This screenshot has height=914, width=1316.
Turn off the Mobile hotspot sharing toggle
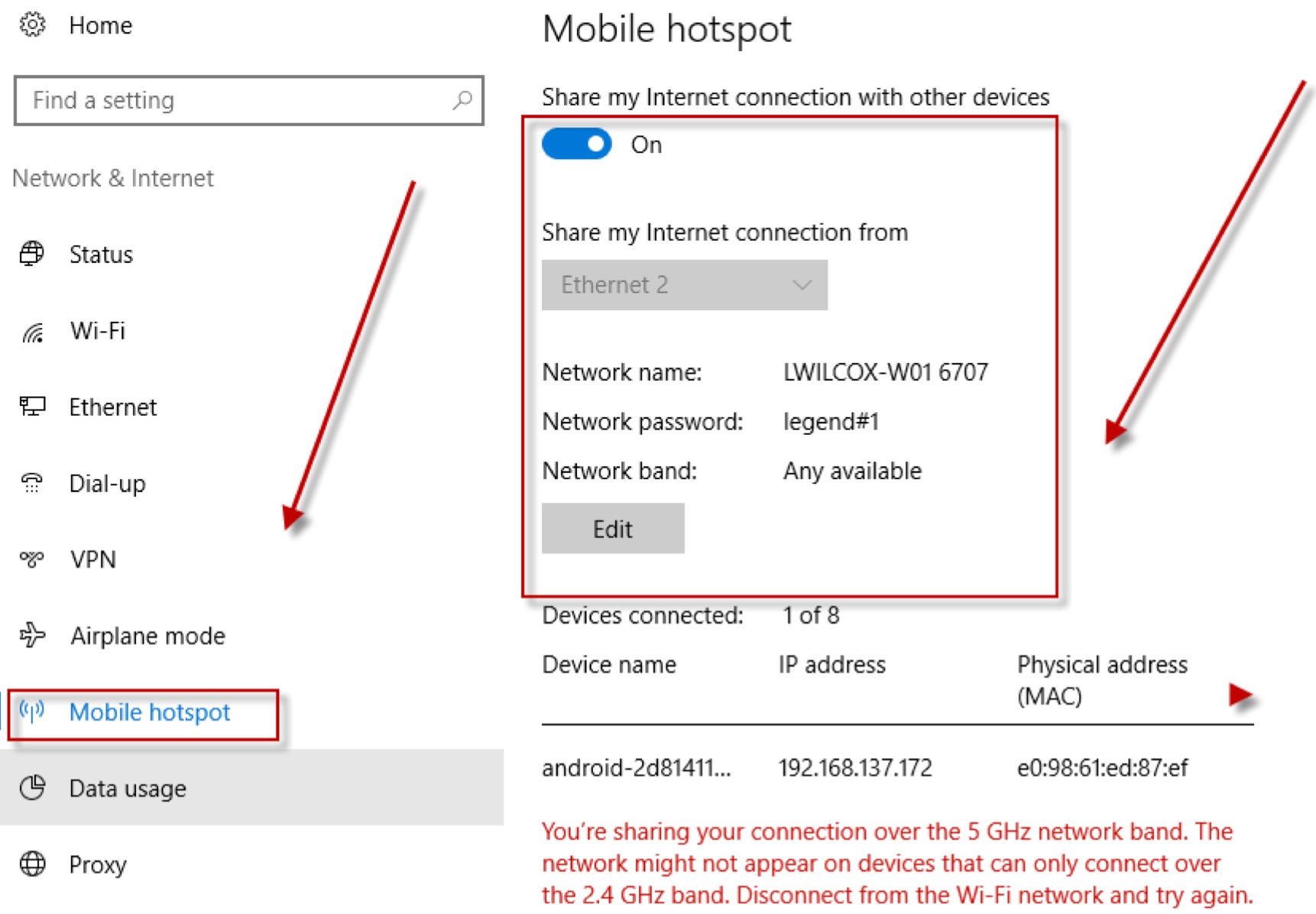click(x=577, y=144)
